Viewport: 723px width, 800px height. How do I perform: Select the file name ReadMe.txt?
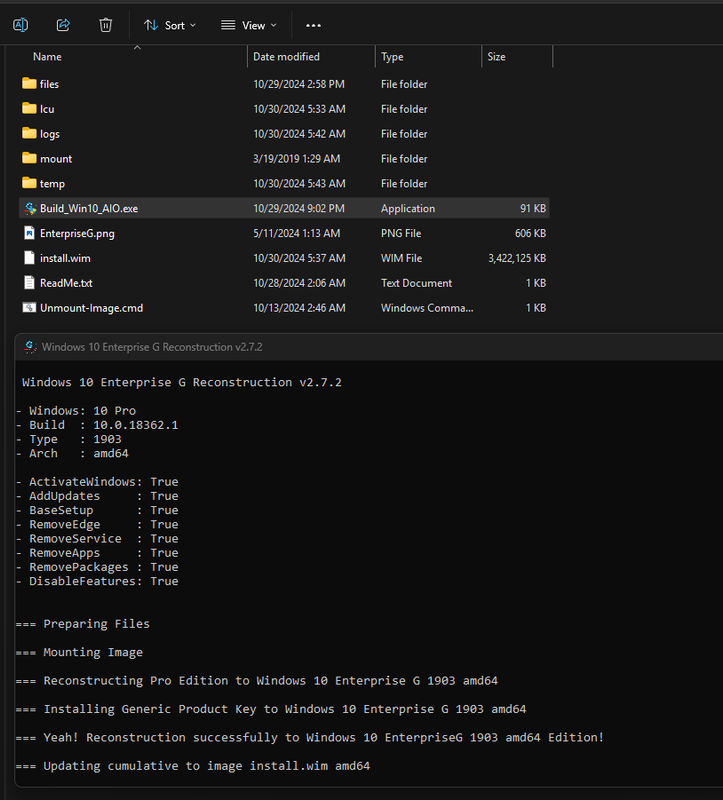point(66,283)
